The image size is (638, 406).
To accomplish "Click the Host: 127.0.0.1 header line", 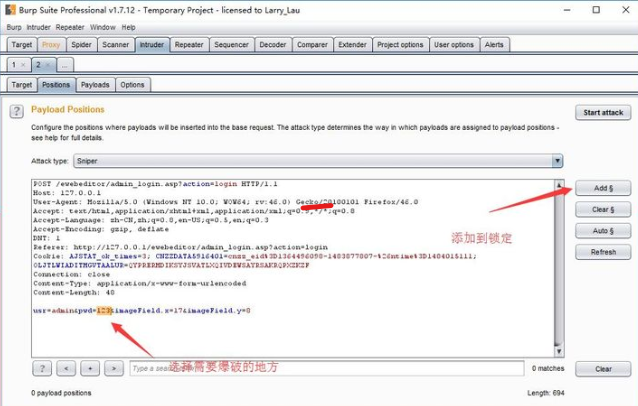I will coord(67,193).
